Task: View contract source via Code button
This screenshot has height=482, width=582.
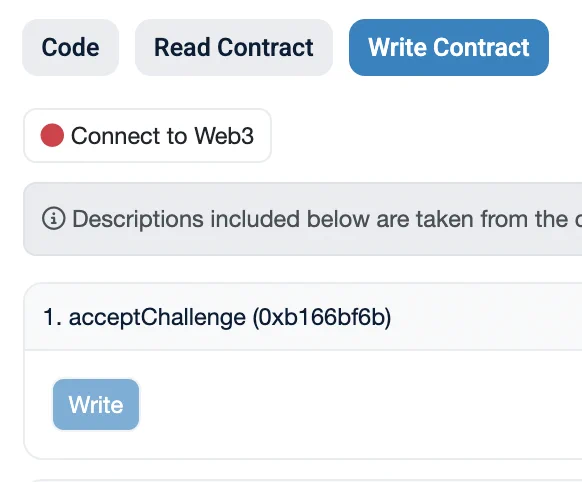Action: pos(71,47)
